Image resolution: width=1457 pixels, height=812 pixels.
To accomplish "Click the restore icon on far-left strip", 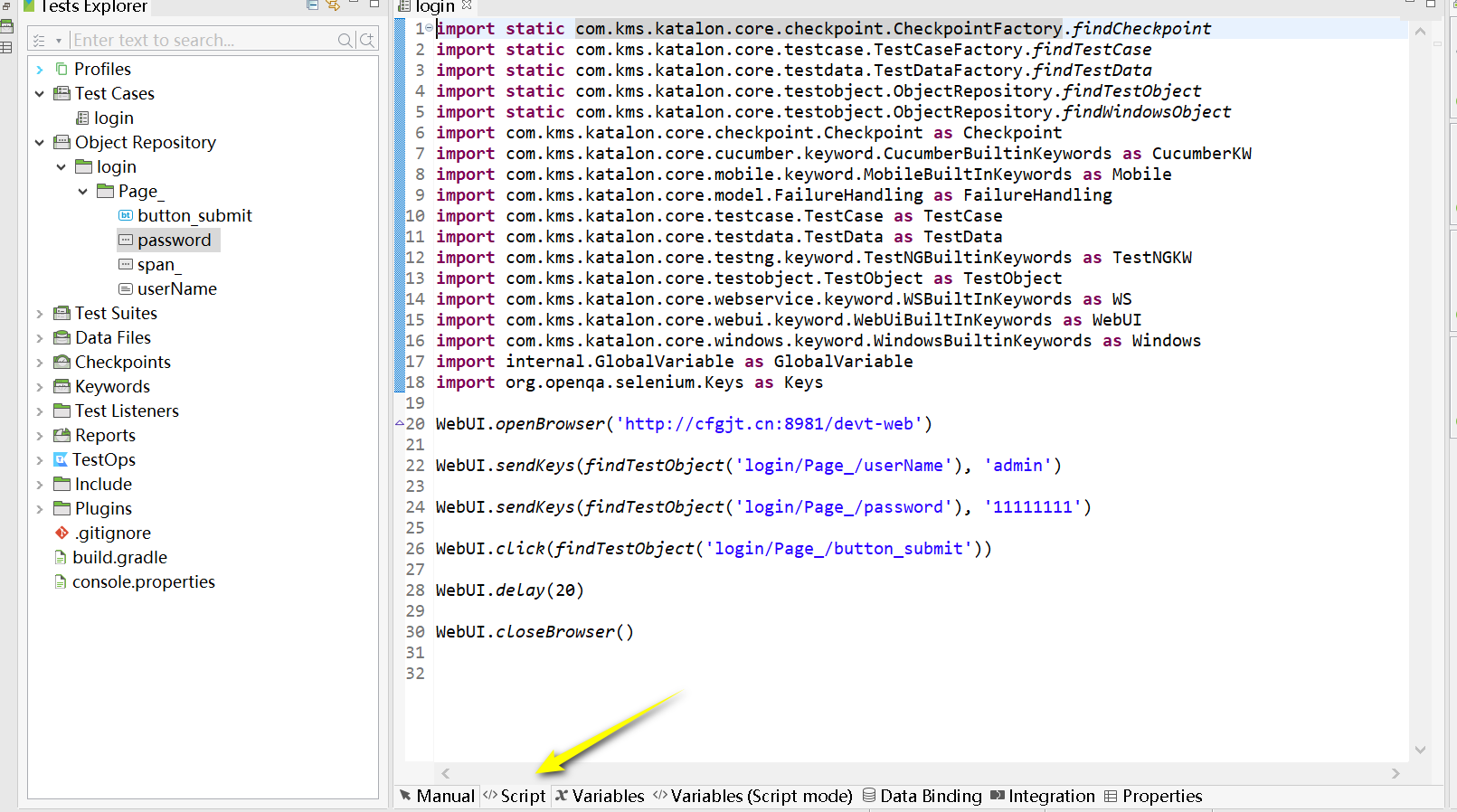I will (x=5, y=6).
